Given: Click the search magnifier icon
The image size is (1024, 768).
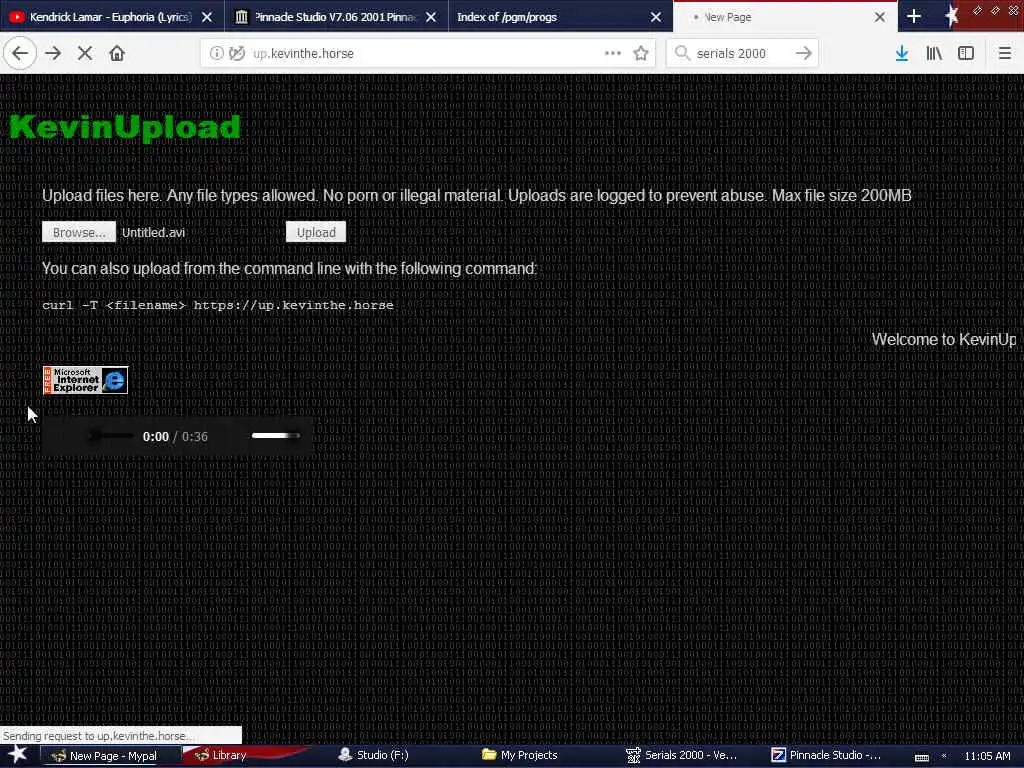Looking at the screenshot, I should 682,54.
